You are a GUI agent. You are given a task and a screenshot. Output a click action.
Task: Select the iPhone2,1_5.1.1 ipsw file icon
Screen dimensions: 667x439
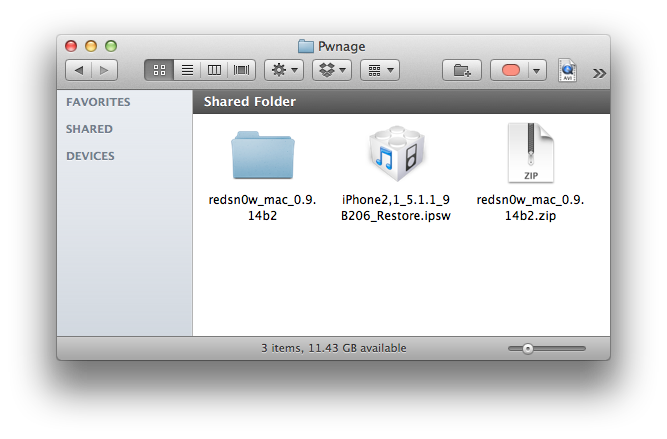(396, 154)
